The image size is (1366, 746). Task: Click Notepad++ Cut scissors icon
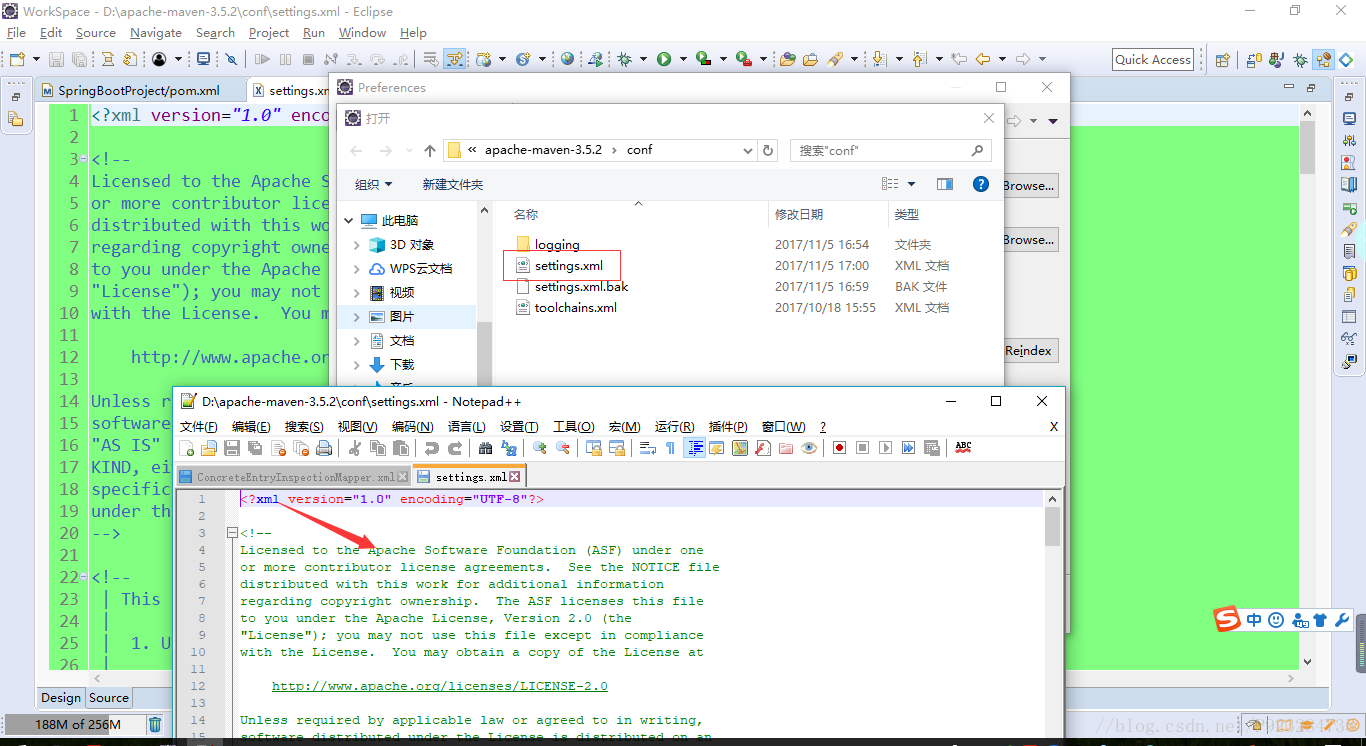(354, 448)
